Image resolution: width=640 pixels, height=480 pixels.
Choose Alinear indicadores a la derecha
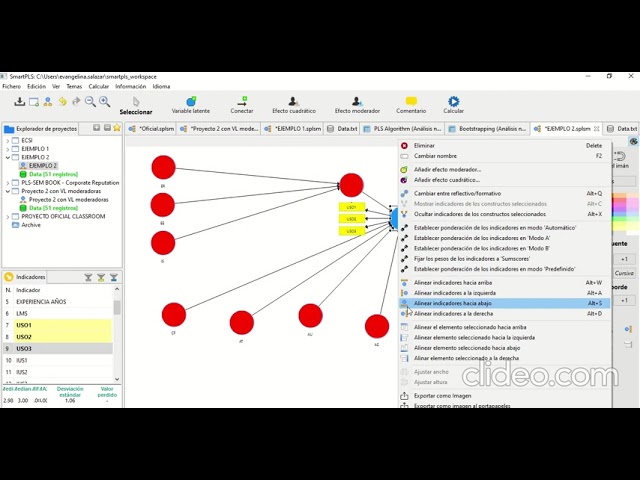click(x=504, y=314)
